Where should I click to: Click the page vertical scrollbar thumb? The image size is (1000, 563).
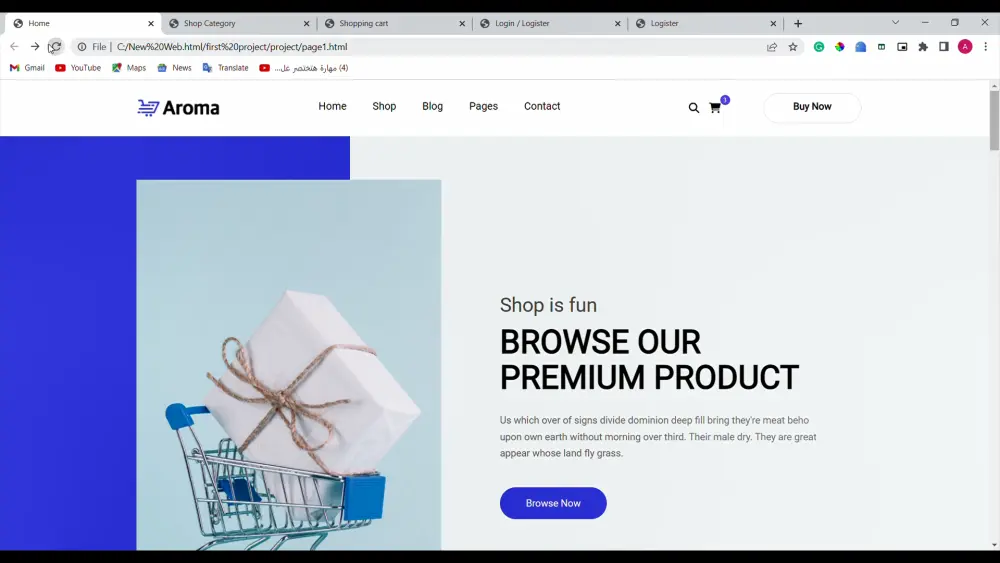(994, 120)
